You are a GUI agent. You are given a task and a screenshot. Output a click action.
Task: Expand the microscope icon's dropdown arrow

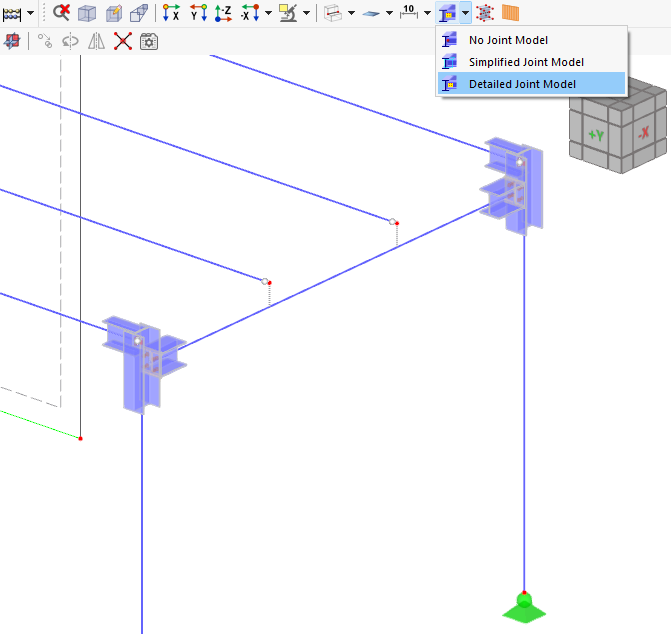click(306, 13)
